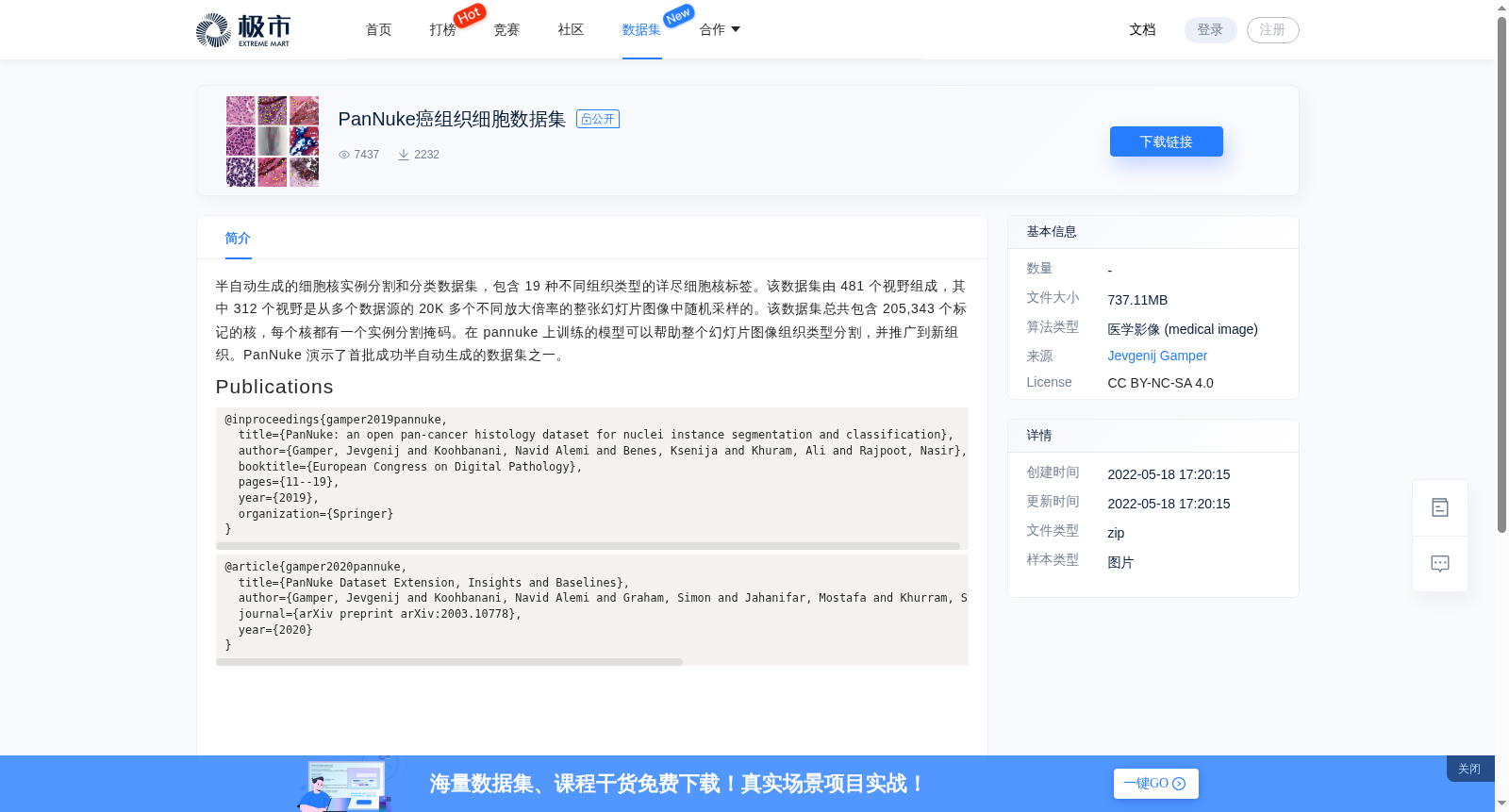
Task: Click the License value CC BY-NC-SA 4.0
Action: pos(1160,383)
